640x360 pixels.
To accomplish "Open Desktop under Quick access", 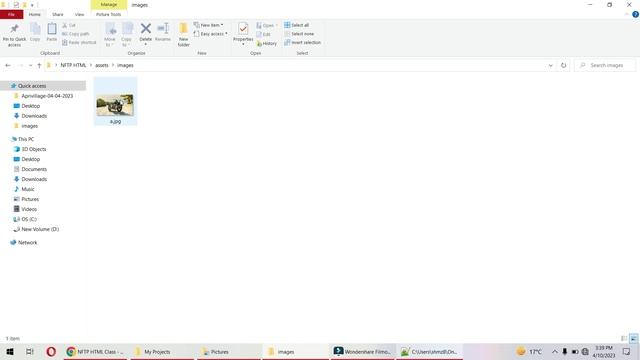I will click(31, 106).
